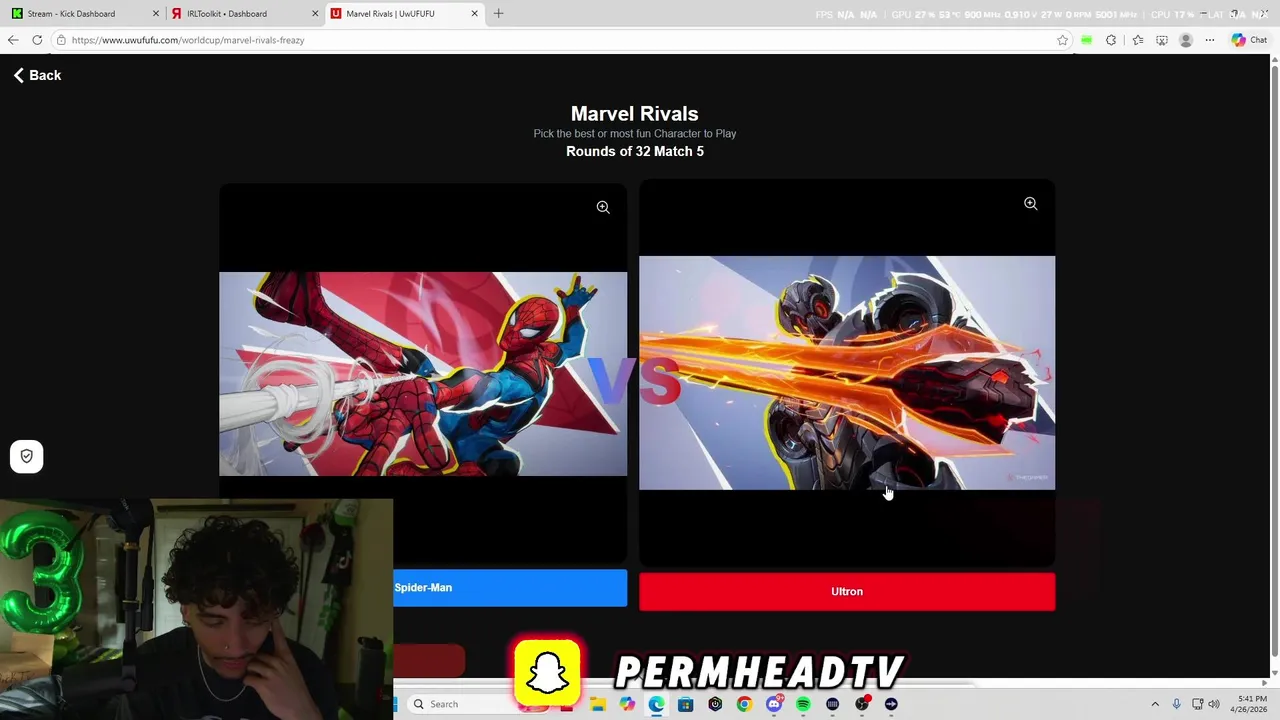The image size is (1280, 720).
Task: Show hidden system tray icons
Action: click(1155, 704)
